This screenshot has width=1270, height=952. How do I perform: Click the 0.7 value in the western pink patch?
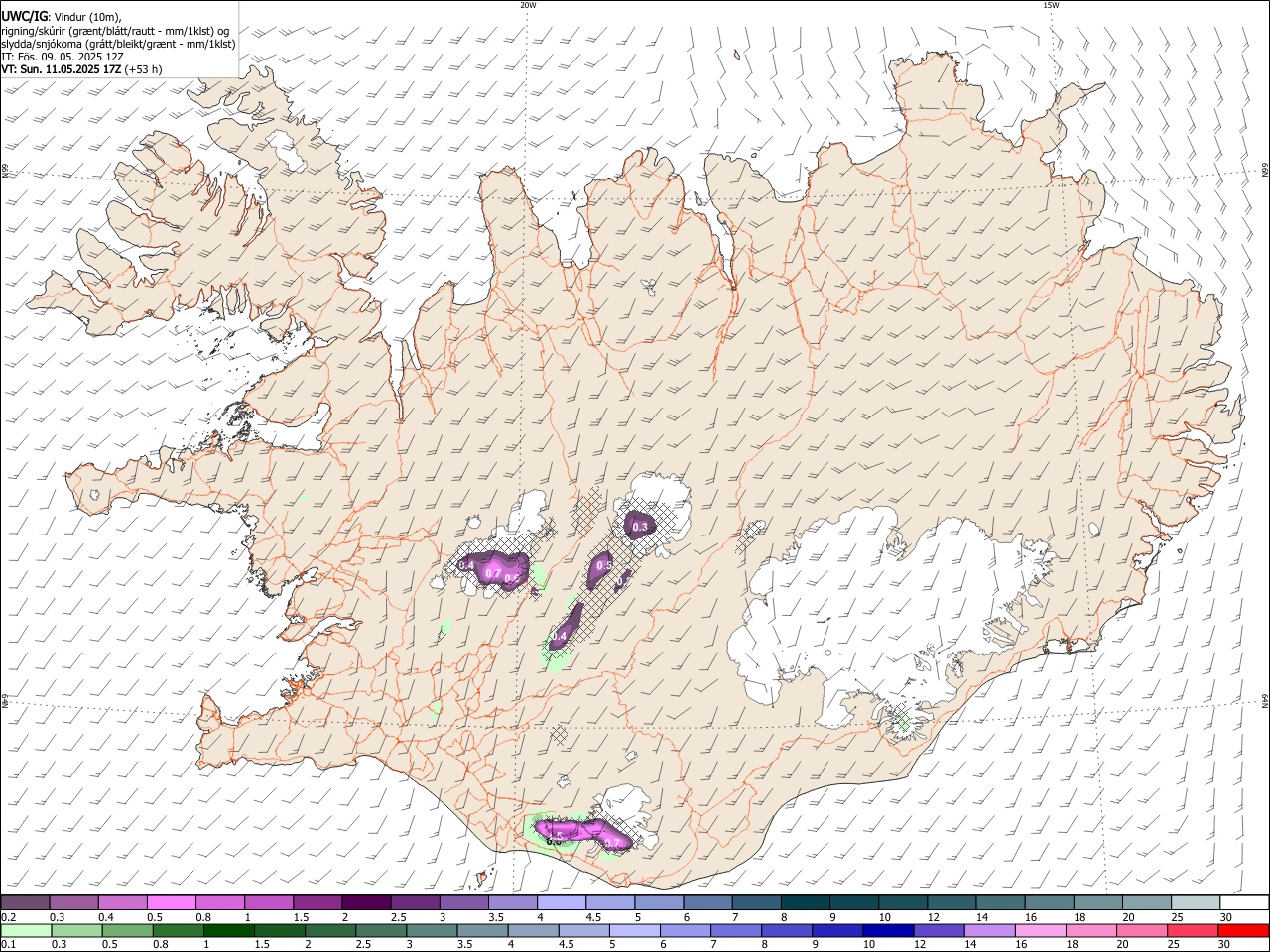point(493,573)
